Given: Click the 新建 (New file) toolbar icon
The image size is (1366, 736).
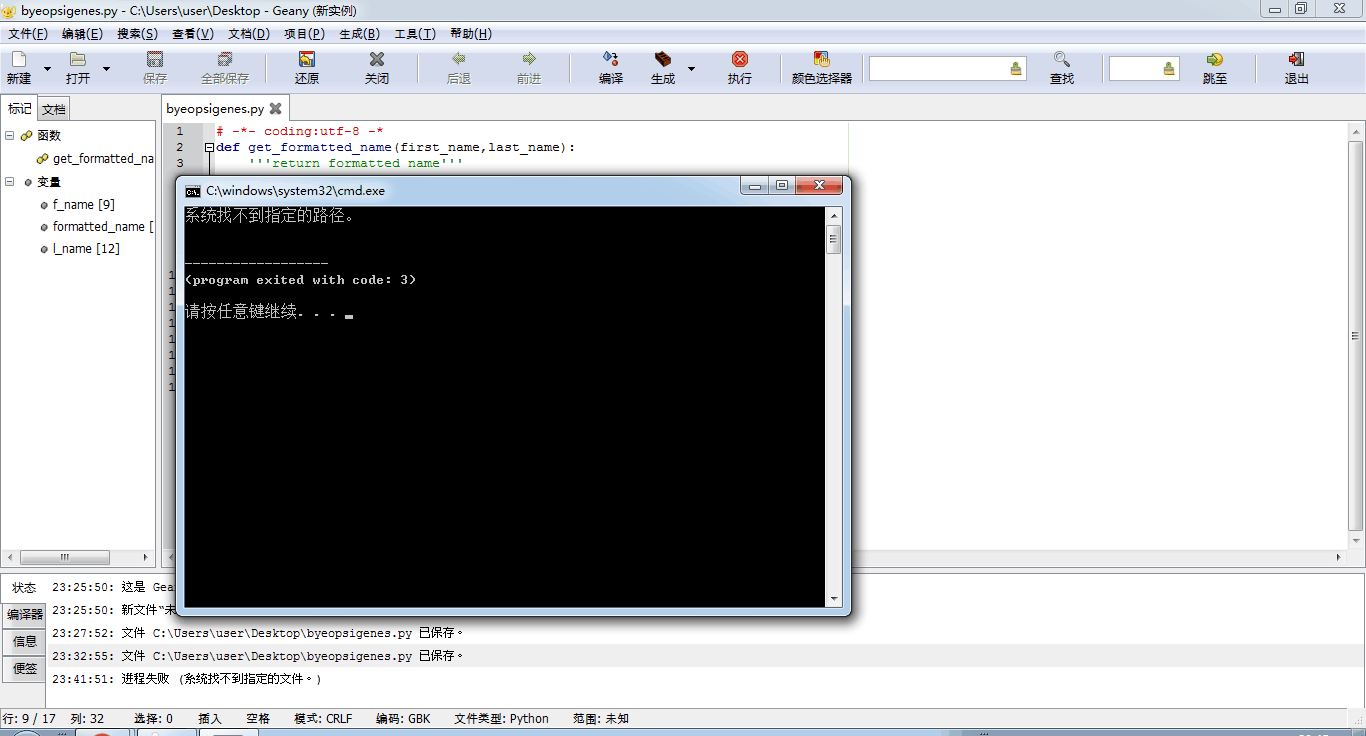Looking at the screenshot, I should 18,60.
